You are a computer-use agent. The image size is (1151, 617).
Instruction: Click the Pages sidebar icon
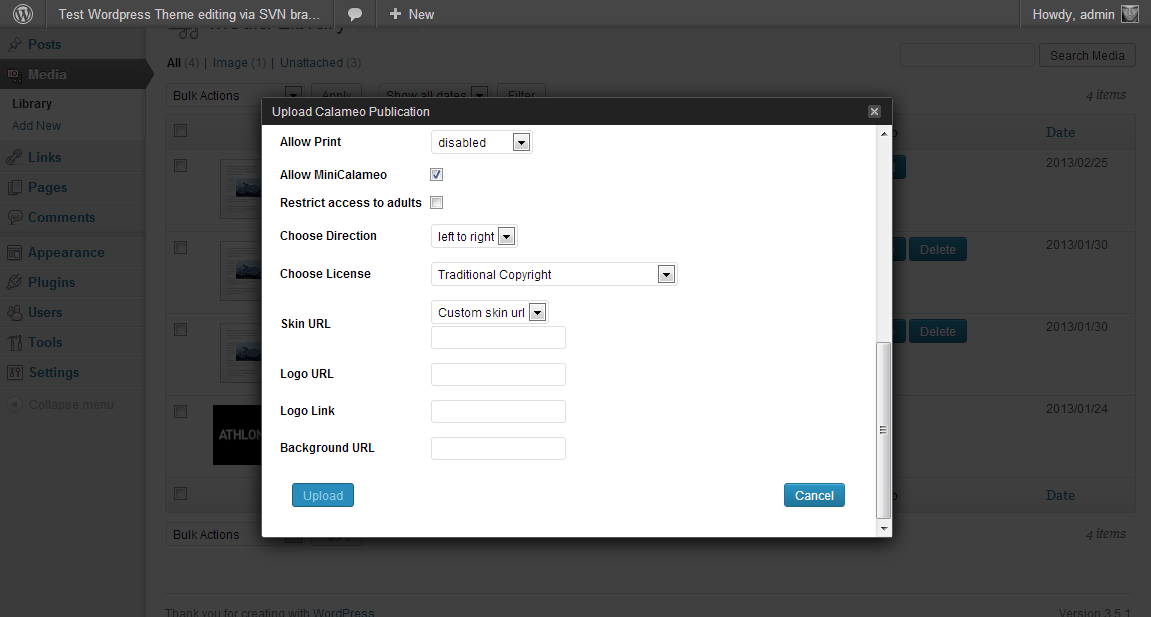(15, 187)
